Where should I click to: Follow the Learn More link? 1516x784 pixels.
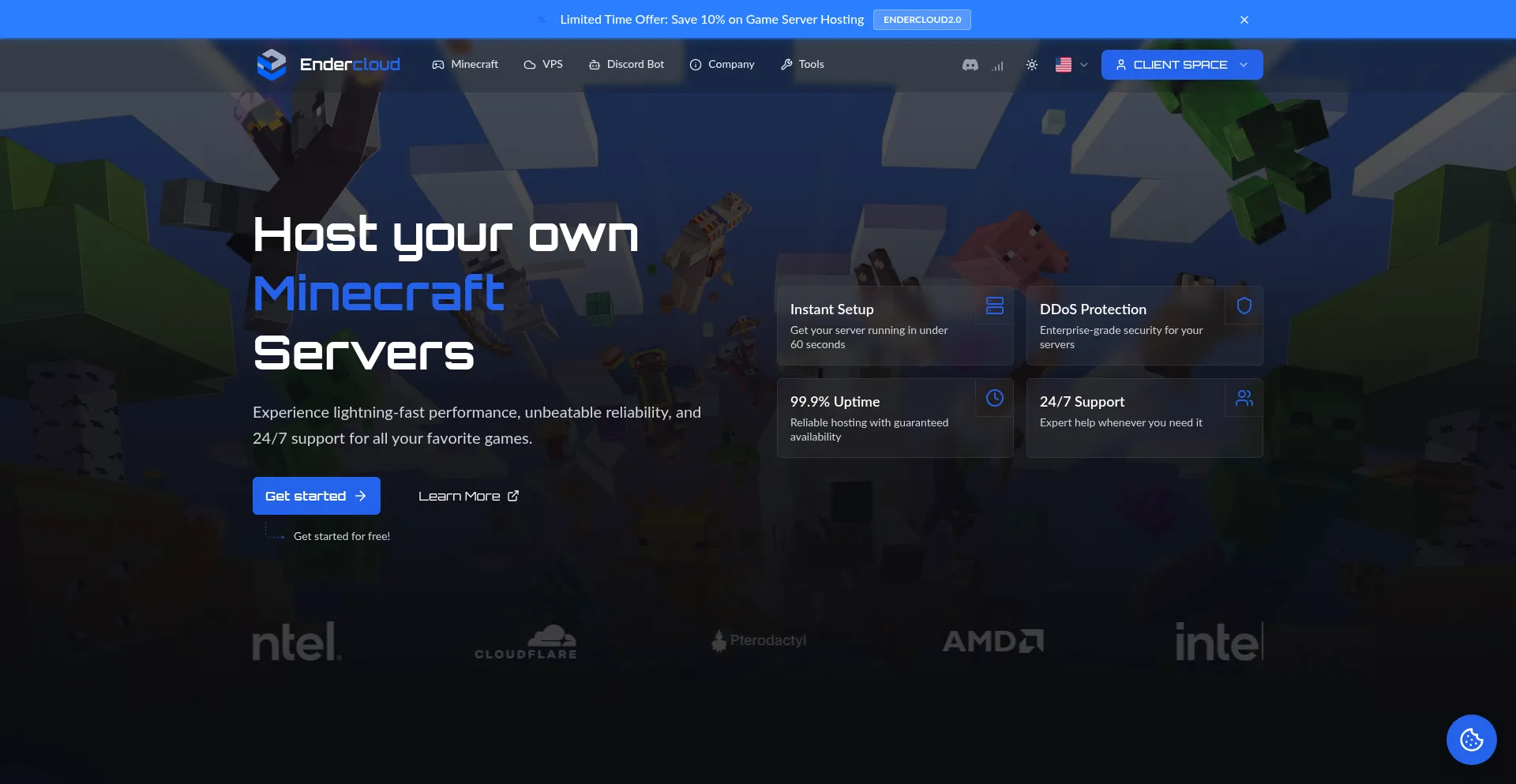pos(468,496)
